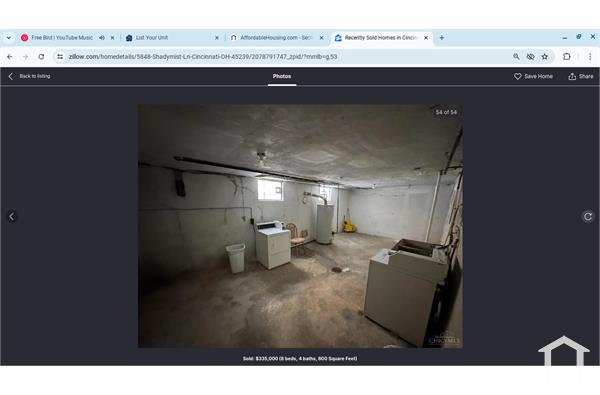Switch to List Your Unit tab
This screenshot has width=600, height=395.
[152, 38]
